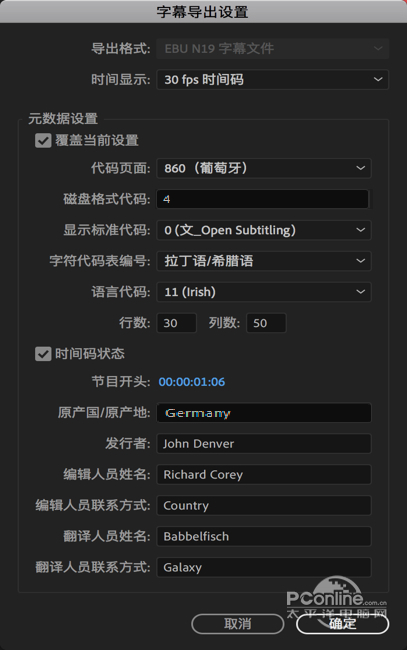
Task: Click the 列数 field containing 50
Action: pos(266,323)
